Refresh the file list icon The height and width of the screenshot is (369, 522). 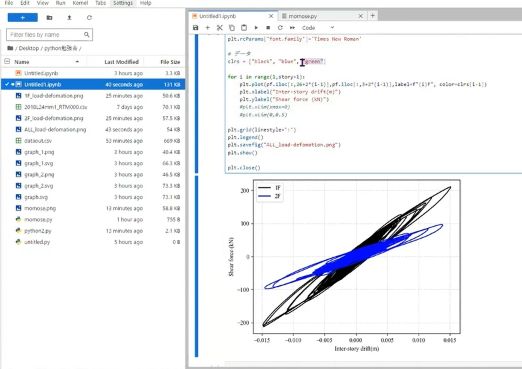pos(89,17)
